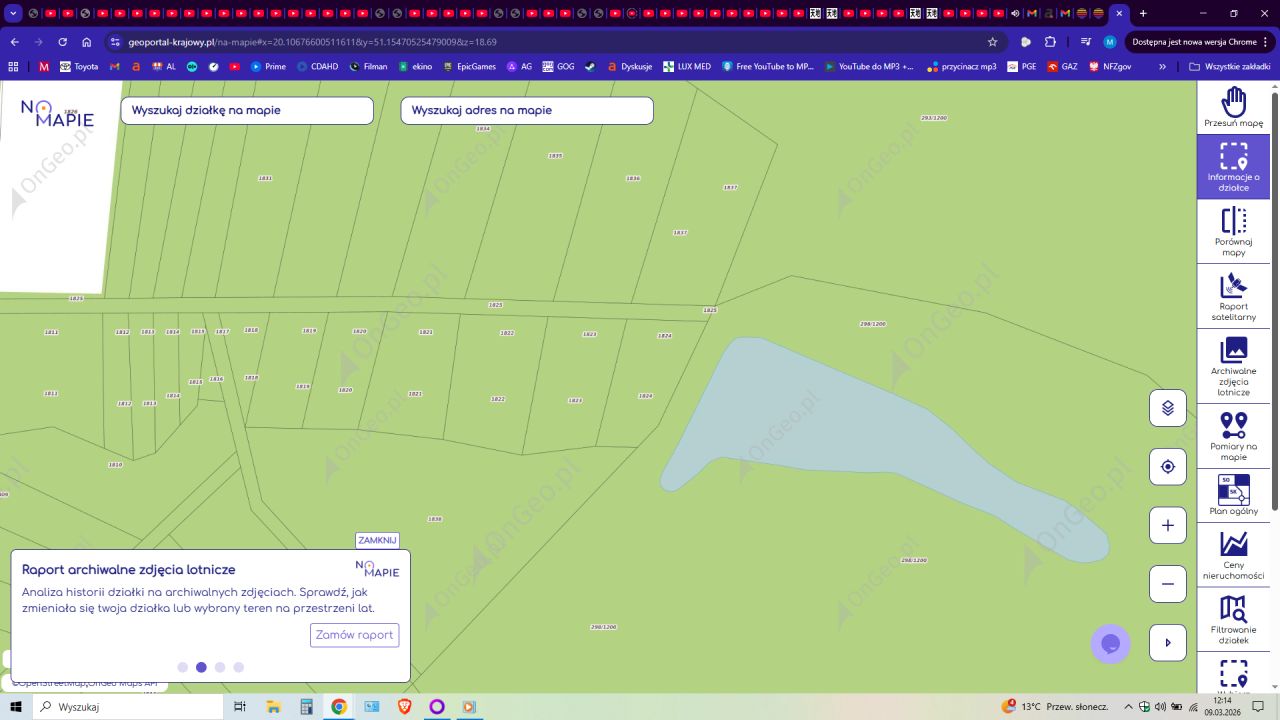The image size is (1280, 720).
Task: Select the first carousel dot
Action: pyautogui.click(x=182, y=667)
